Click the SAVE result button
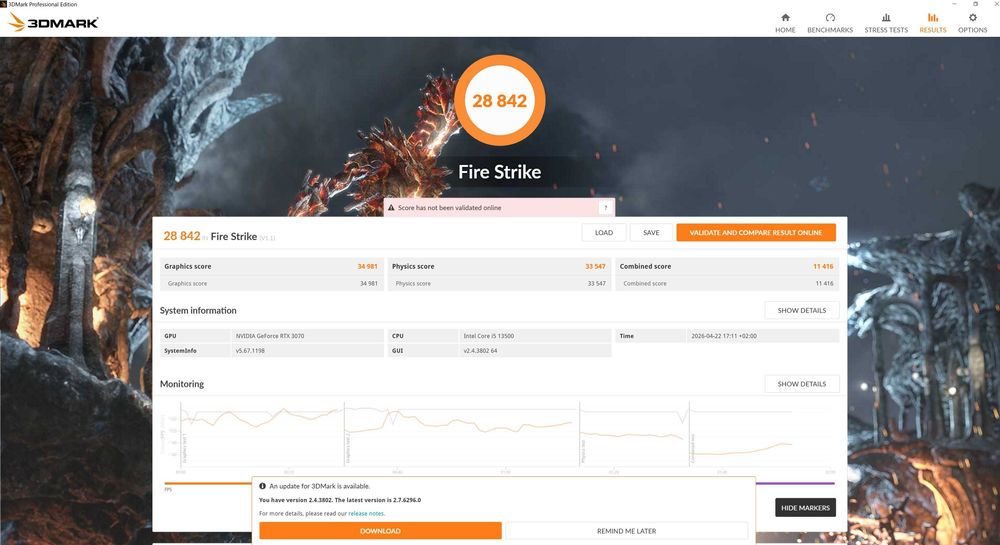 pos(651,233)
